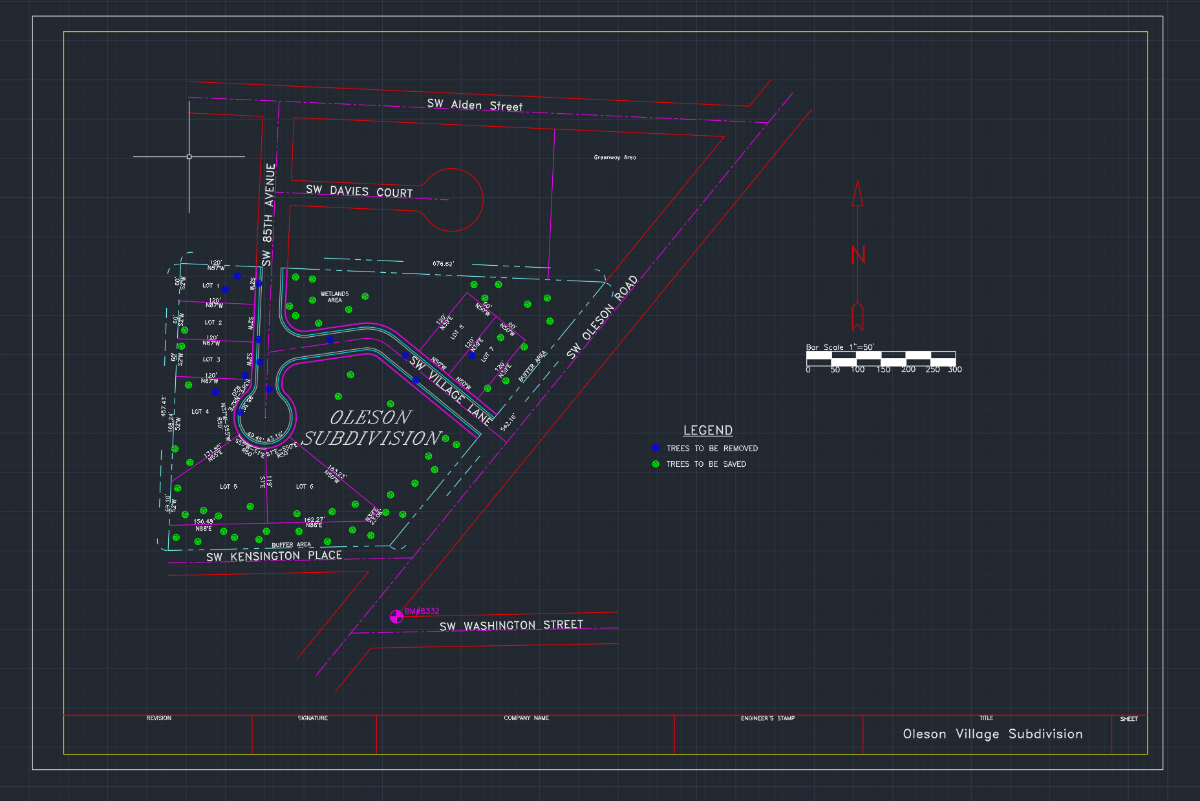This screenshot has width=1200, height=801.
Task: Select the TREES TO BE SAVED text
Action: (x=706, y=464)
